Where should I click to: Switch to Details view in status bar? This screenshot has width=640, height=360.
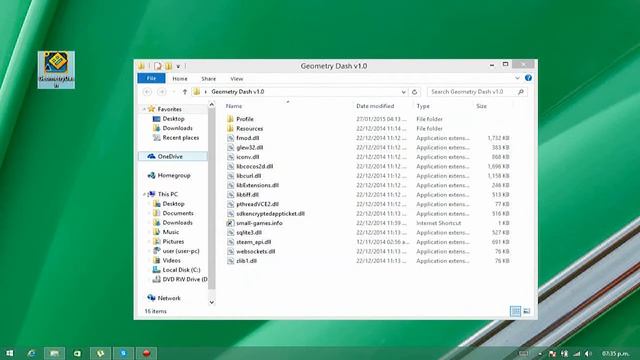point(516,311)
